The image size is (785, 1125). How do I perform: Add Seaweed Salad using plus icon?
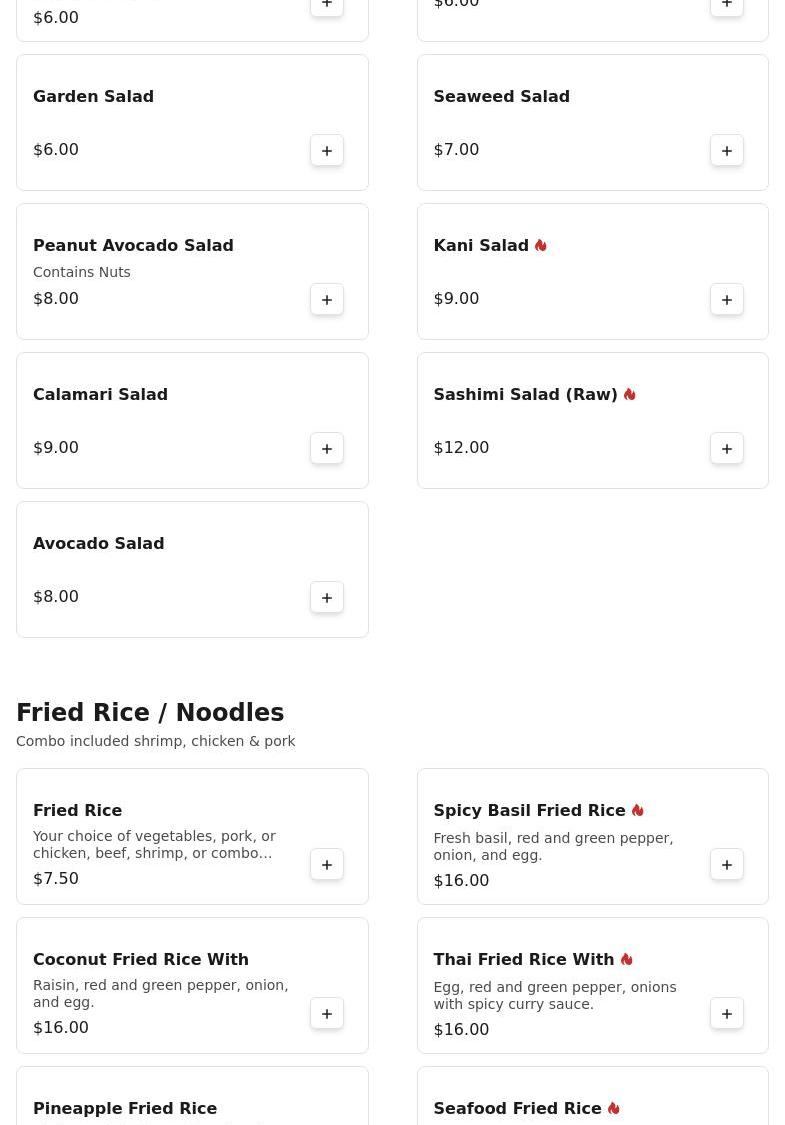click(727, 150)
